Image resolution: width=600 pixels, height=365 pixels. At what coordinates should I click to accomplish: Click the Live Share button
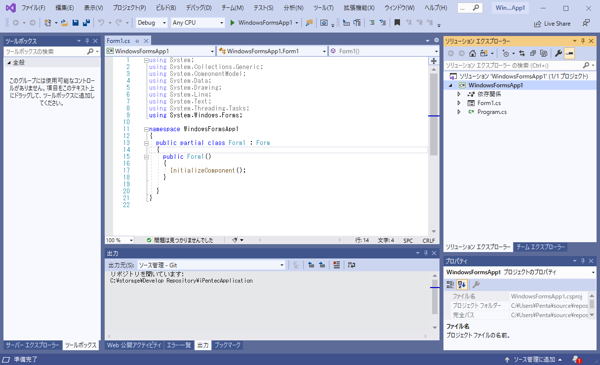point(552,24)
